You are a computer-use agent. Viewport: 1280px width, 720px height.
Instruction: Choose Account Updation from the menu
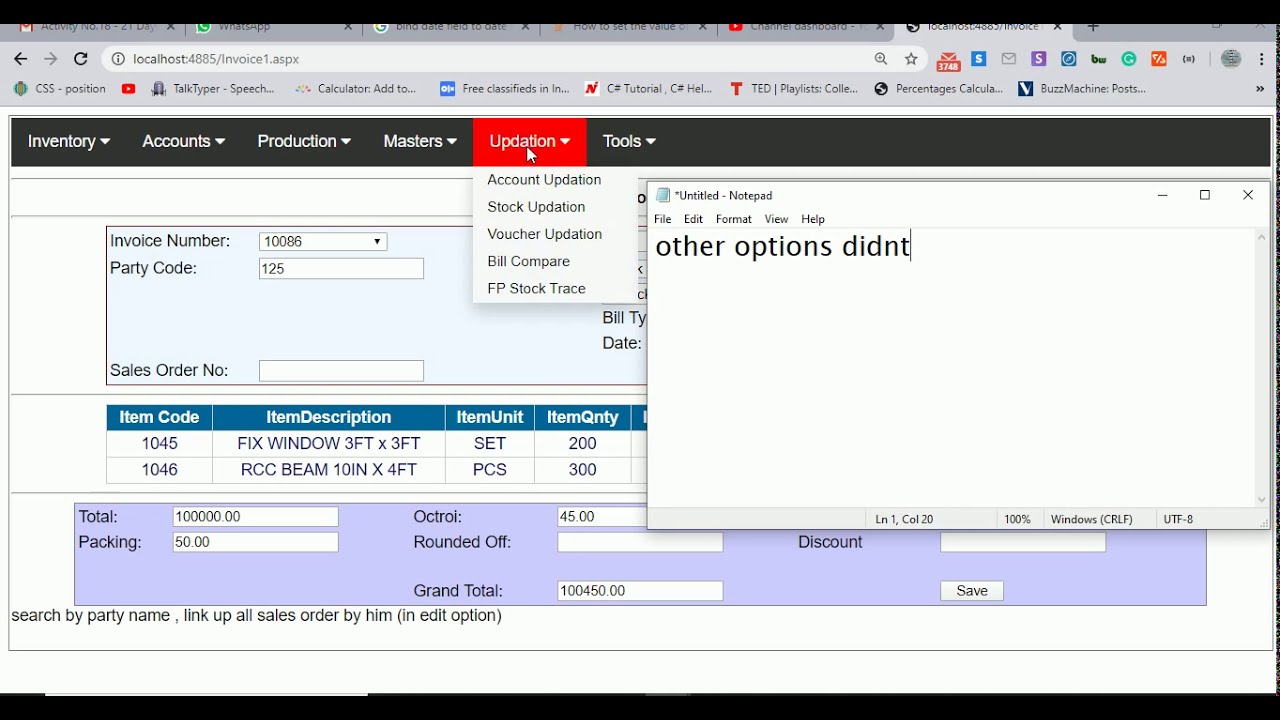(x=544, y=180)
